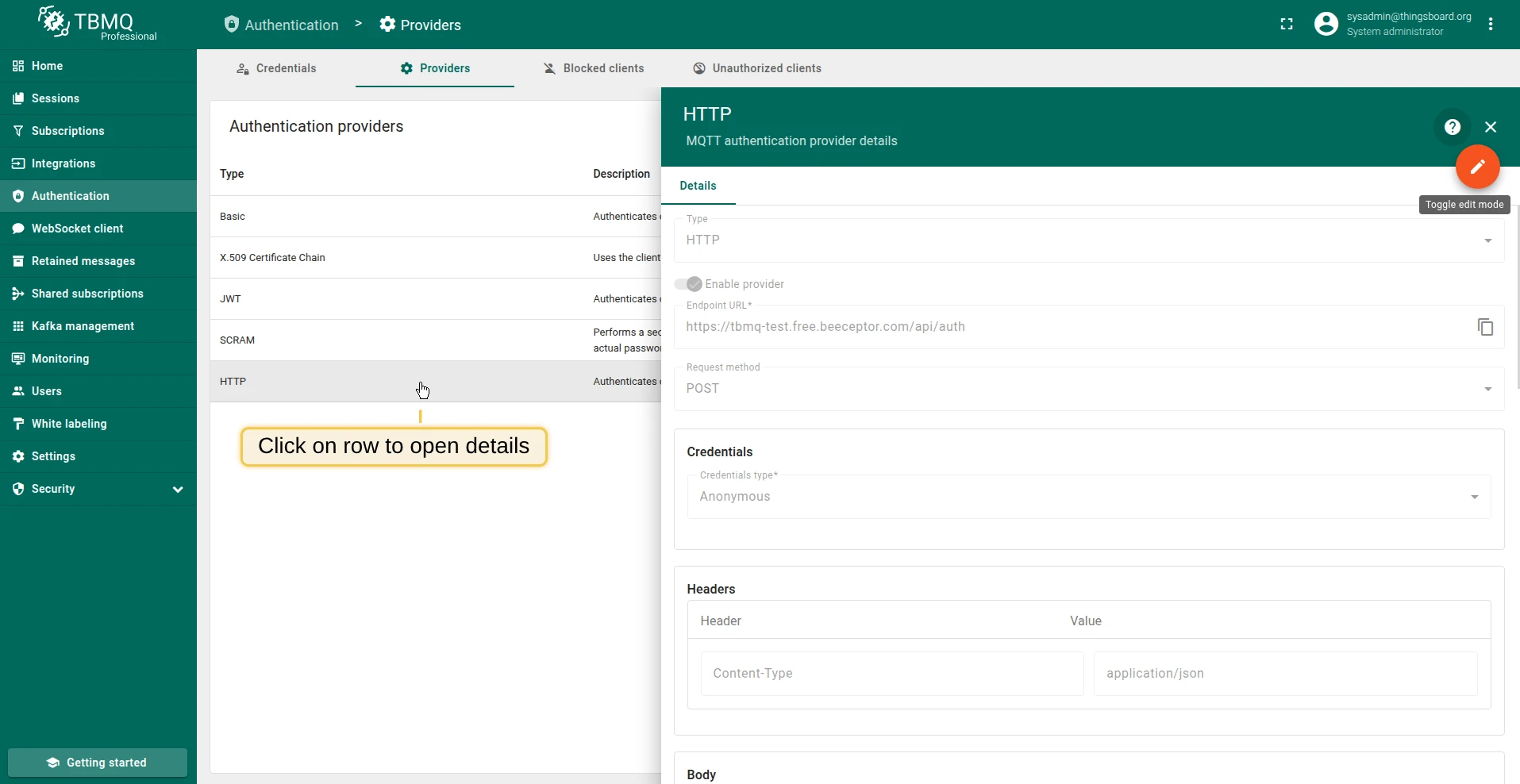This screenshot has width=1520, height=784.
Task: Open the user account avatar
Action: point(1326,24)
